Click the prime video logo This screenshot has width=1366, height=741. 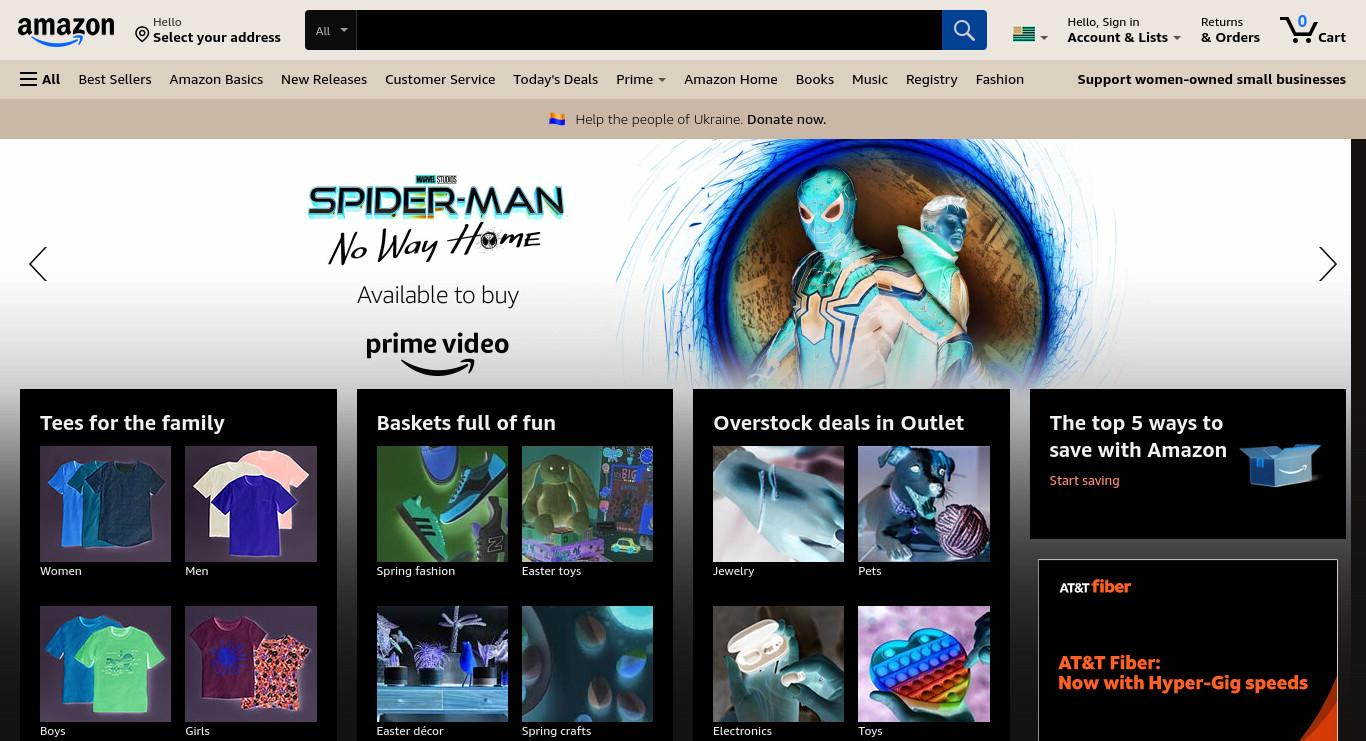437,353
